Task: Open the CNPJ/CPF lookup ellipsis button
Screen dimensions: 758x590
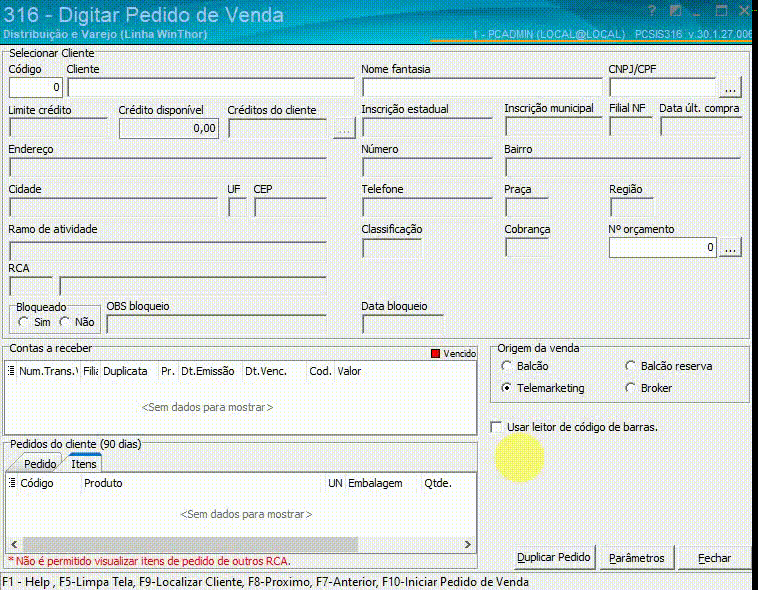Action: (x=730, y=88)
